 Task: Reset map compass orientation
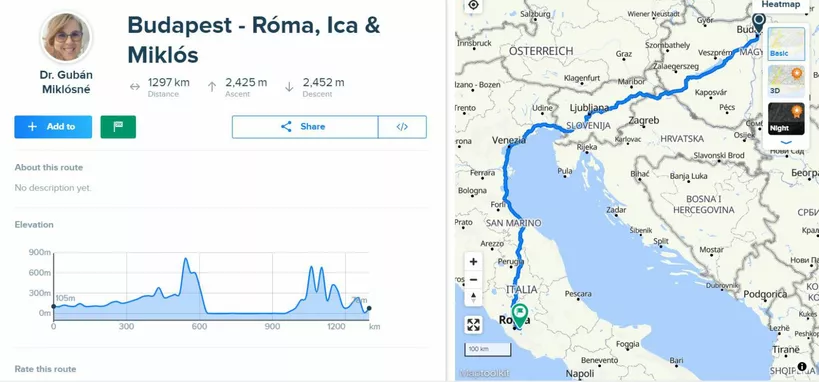473,298
